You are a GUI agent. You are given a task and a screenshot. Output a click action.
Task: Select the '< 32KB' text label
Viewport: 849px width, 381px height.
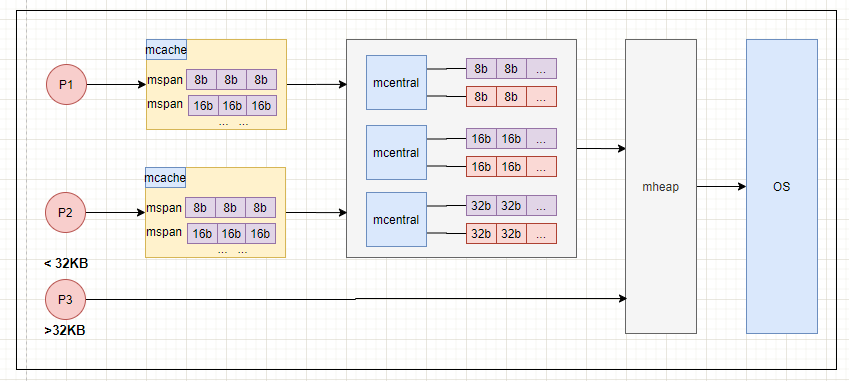[x=66, y=264]
